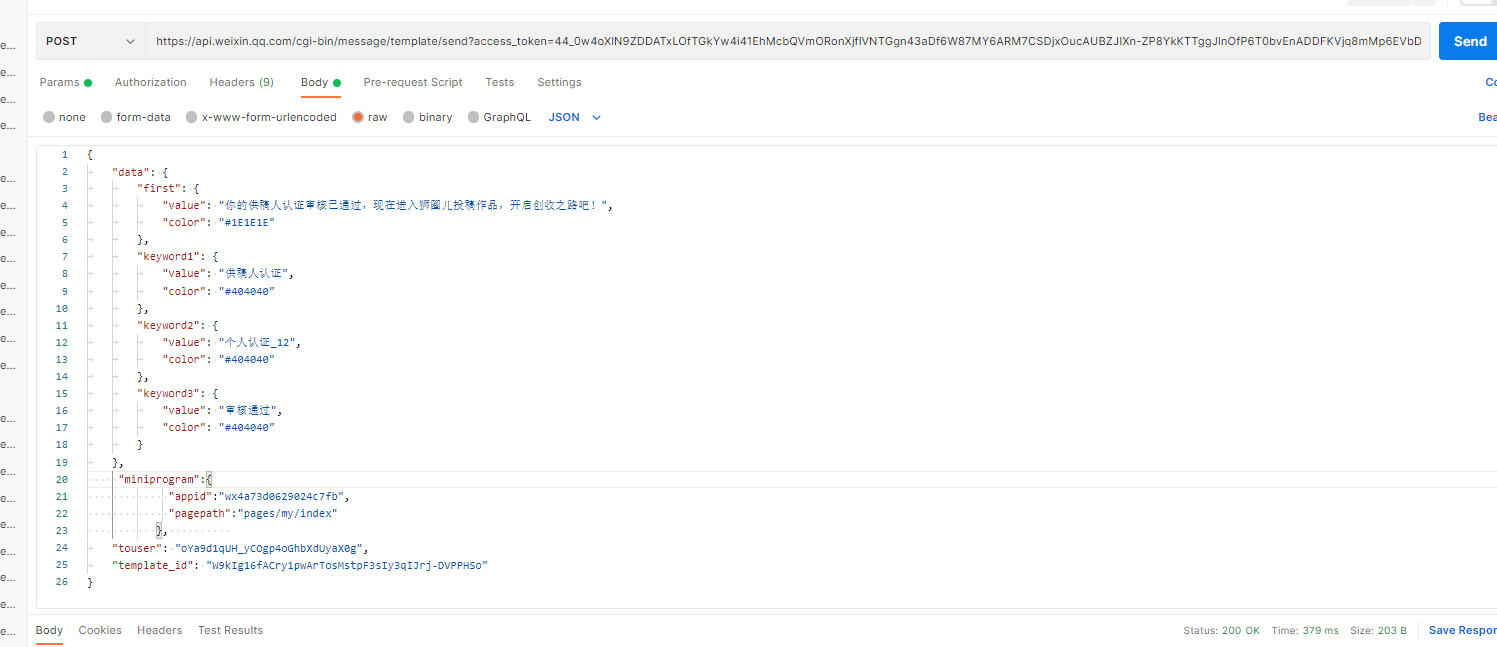Click the POST method chevron arrow
Image resolution: width=1497 pixels, height=647 pixels.
130,42
